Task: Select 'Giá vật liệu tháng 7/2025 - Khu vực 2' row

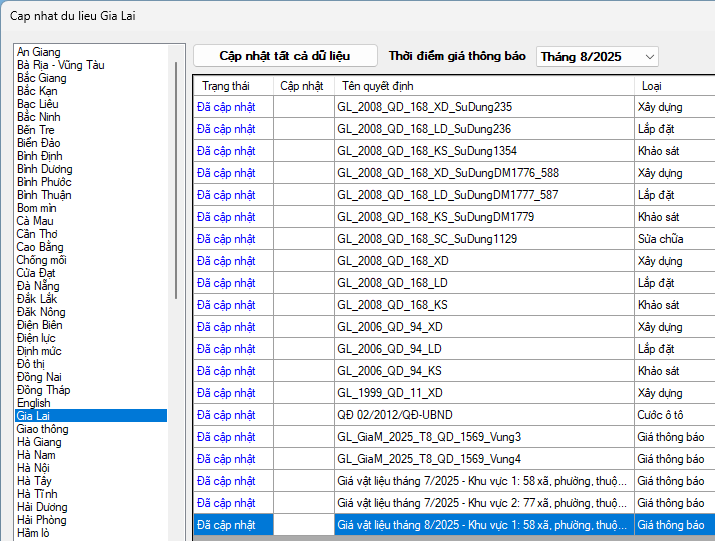Action: 454,503
